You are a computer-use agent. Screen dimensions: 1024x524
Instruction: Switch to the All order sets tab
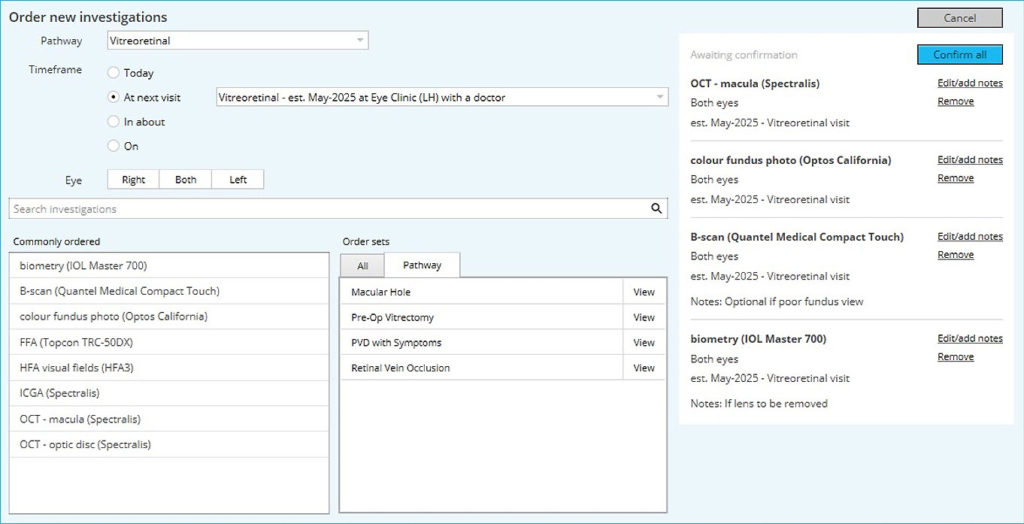(x=362, y=265)
